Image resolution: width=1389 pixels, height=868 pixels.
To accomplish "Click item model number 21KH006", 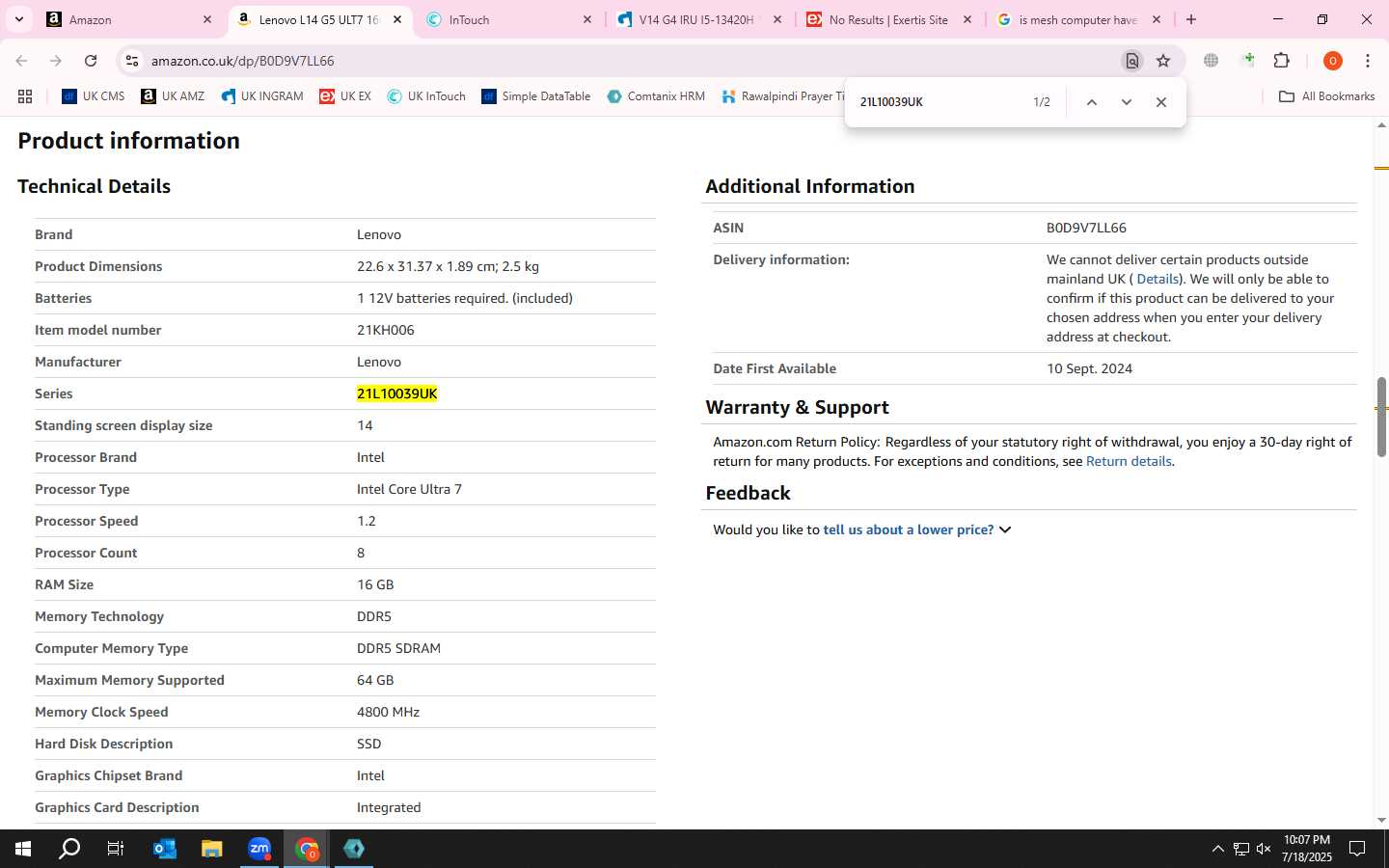I will click(x=385, y=330).
